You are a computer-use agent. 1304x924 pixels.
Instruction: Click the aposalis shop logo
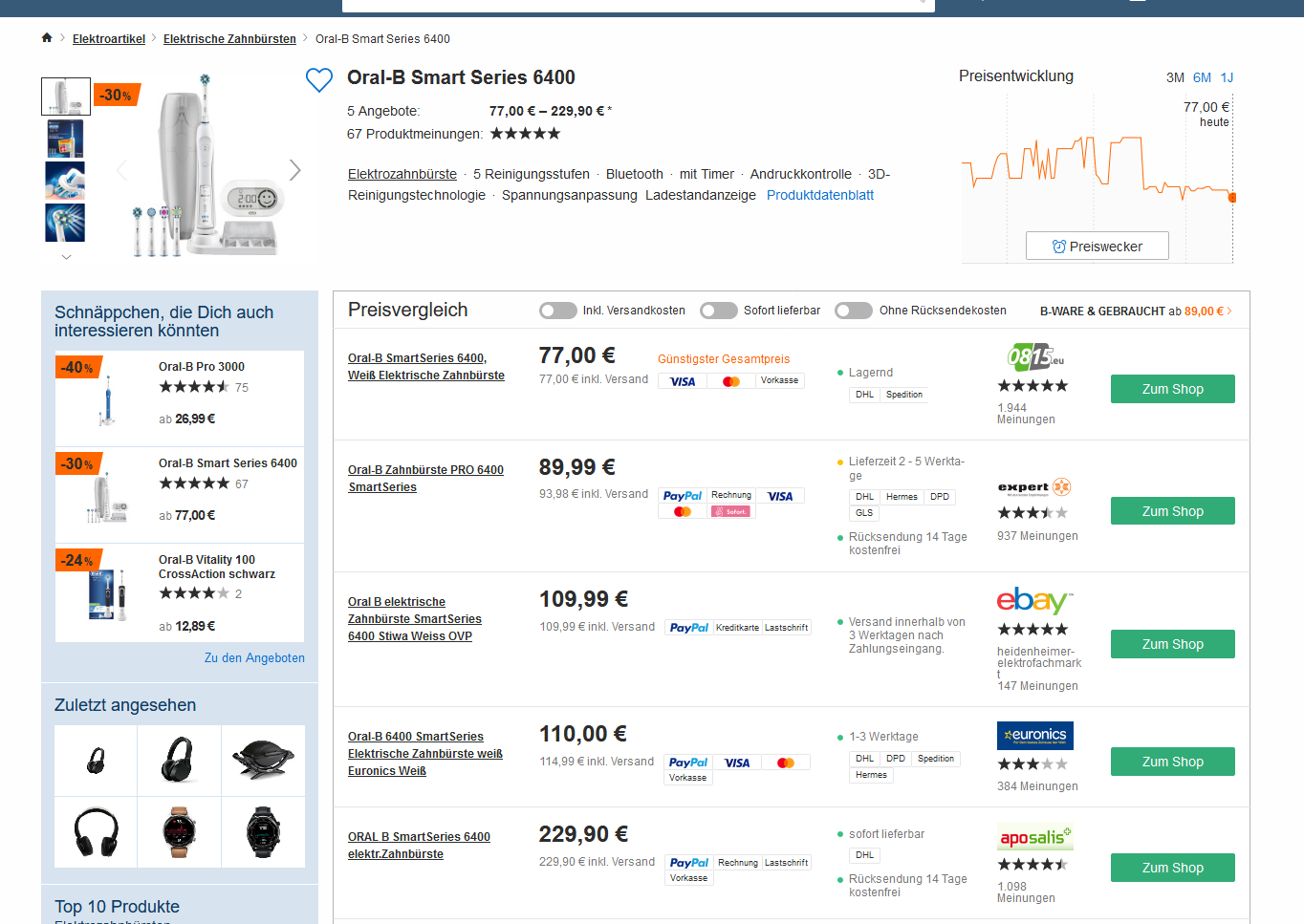1034,837
